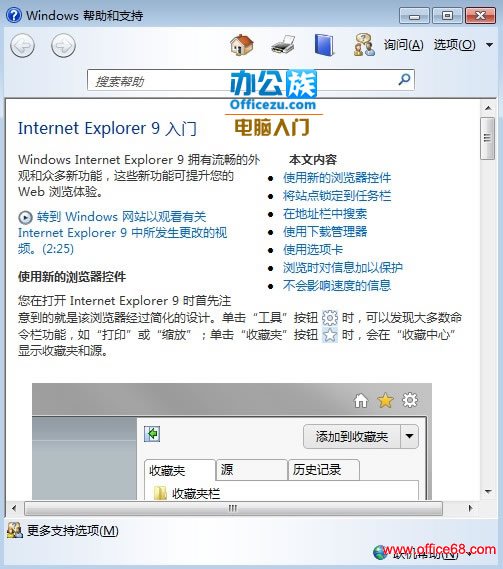Click the Forward navigation arrow
The height and width of the screenshot is (569, 503).
tap(64, 45)
